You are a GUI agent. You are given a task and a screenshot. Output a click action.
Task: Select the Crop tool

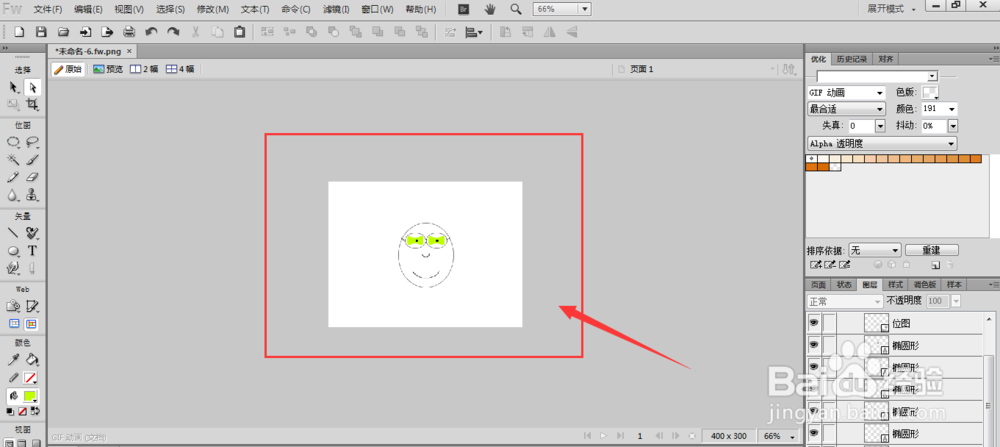[33, 104]
